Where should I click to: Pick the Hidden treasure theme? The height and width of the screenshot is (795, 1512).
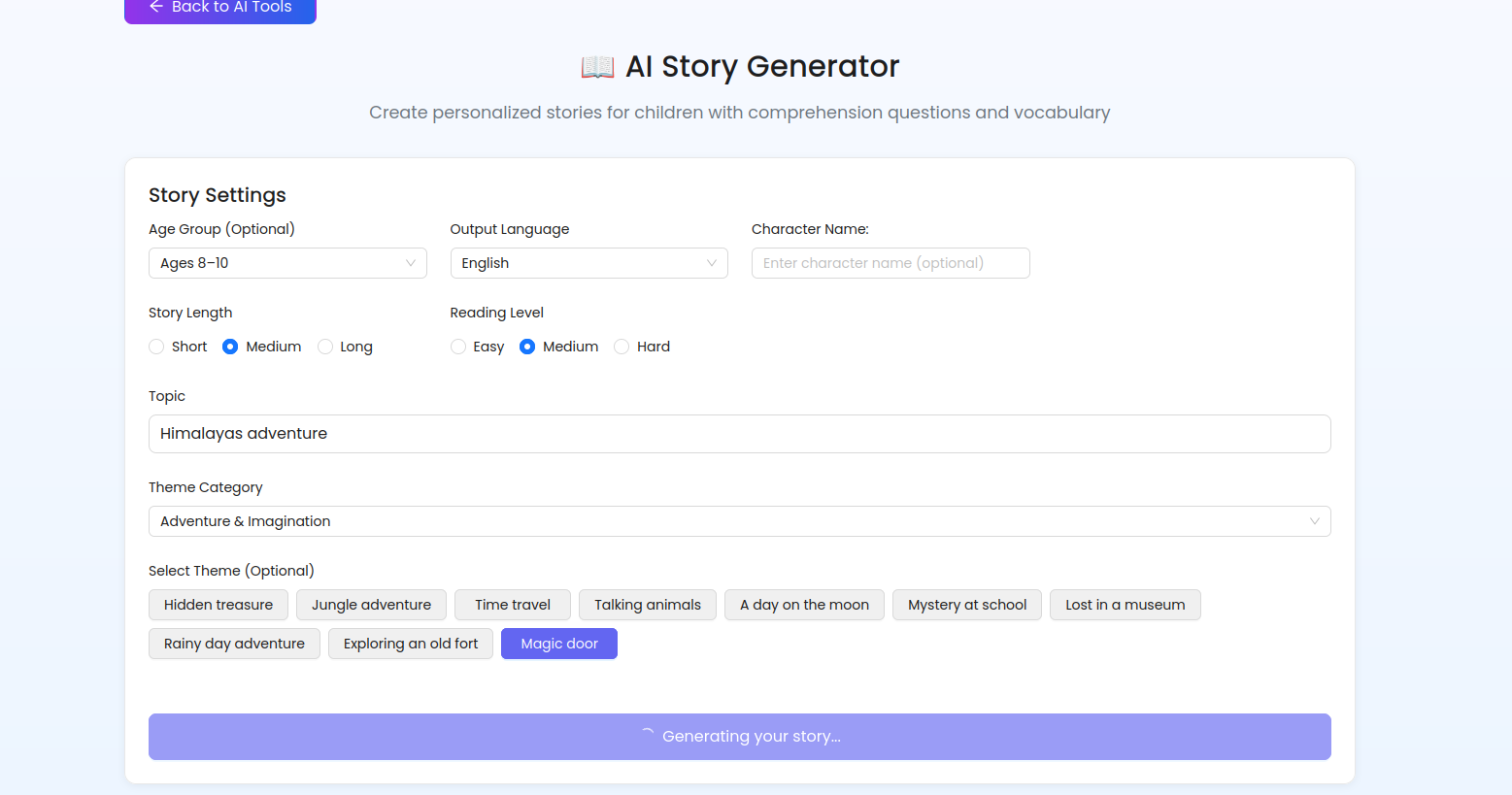coord(218,605)
